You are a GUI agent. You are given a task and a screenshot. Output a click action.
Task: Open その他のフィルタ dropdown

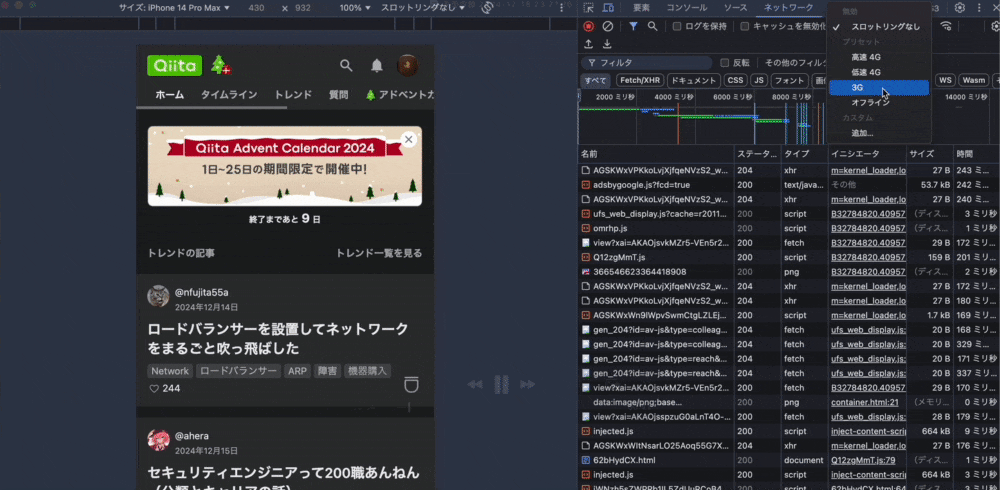[796, 63]
